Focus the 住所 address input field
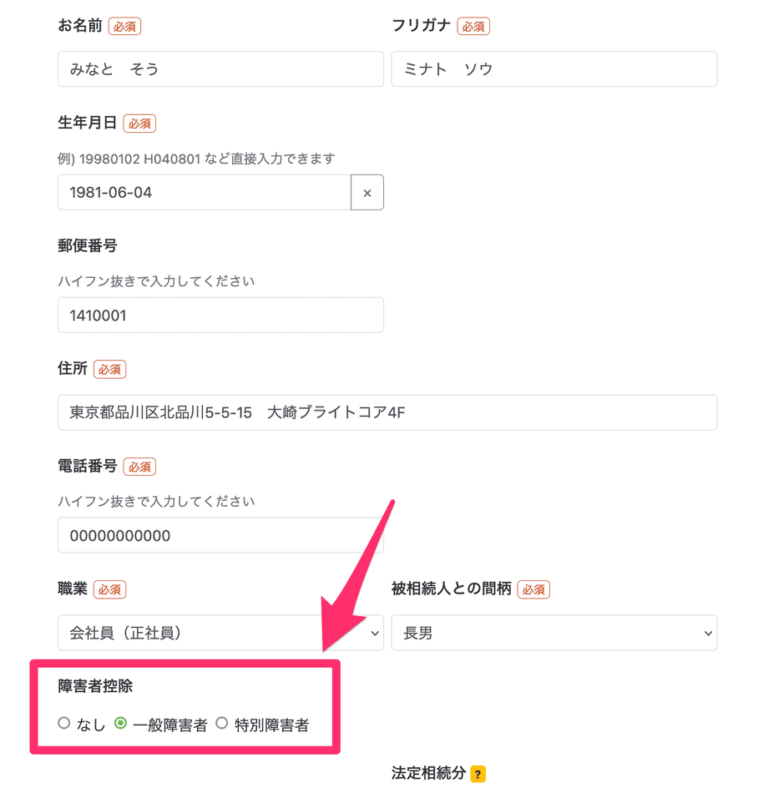The image size is (768, 788). [x=387, y=412]
